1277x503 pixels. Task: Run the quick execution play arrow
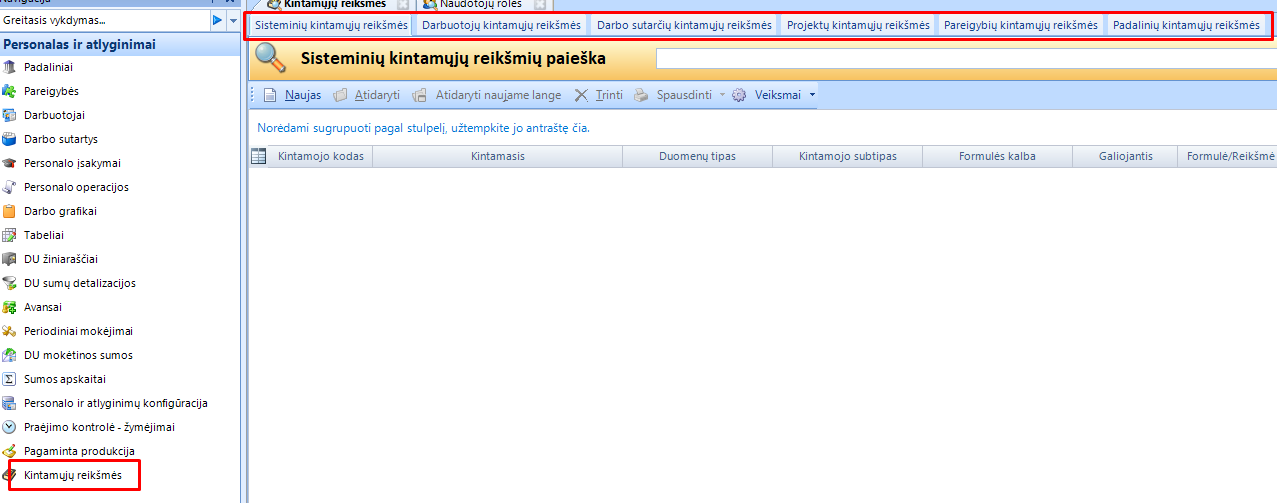tap(217, 20)
